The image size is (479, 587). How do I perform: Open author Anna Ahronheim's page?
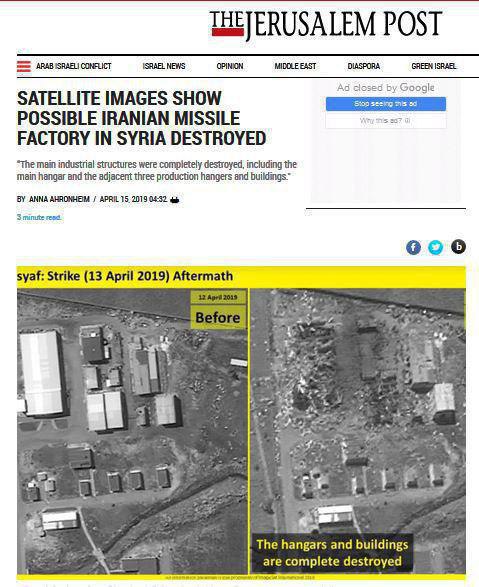[59, 199]
